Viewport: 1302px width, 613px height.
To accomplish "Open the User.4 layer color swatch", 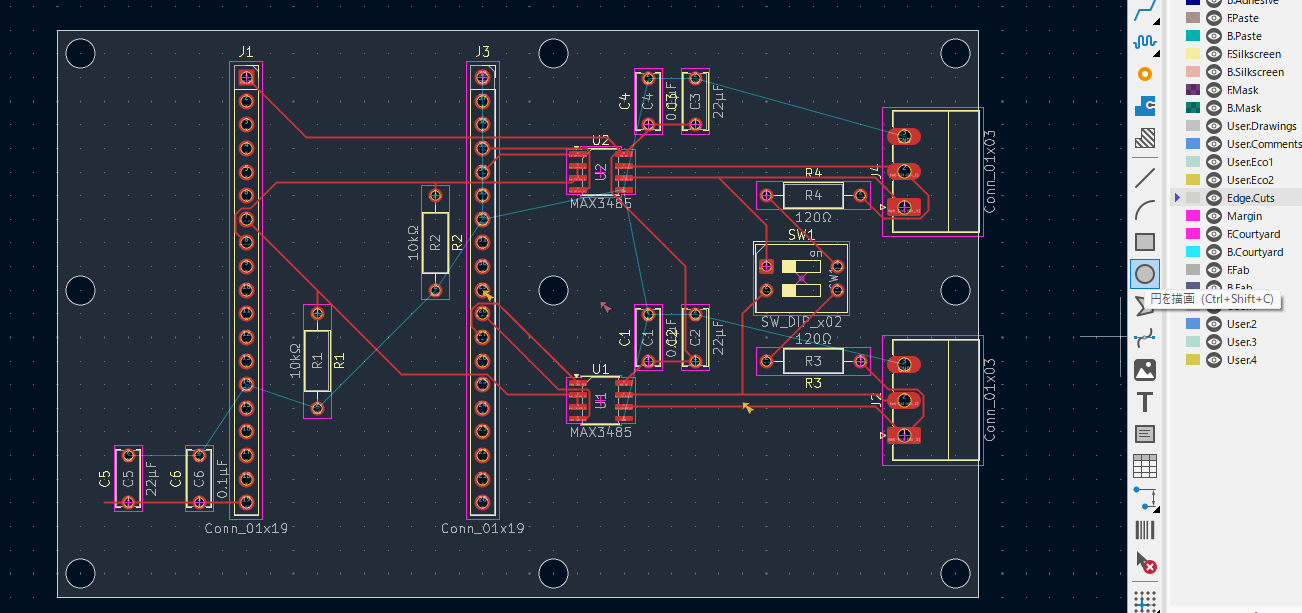I will tap(1192, 360).
